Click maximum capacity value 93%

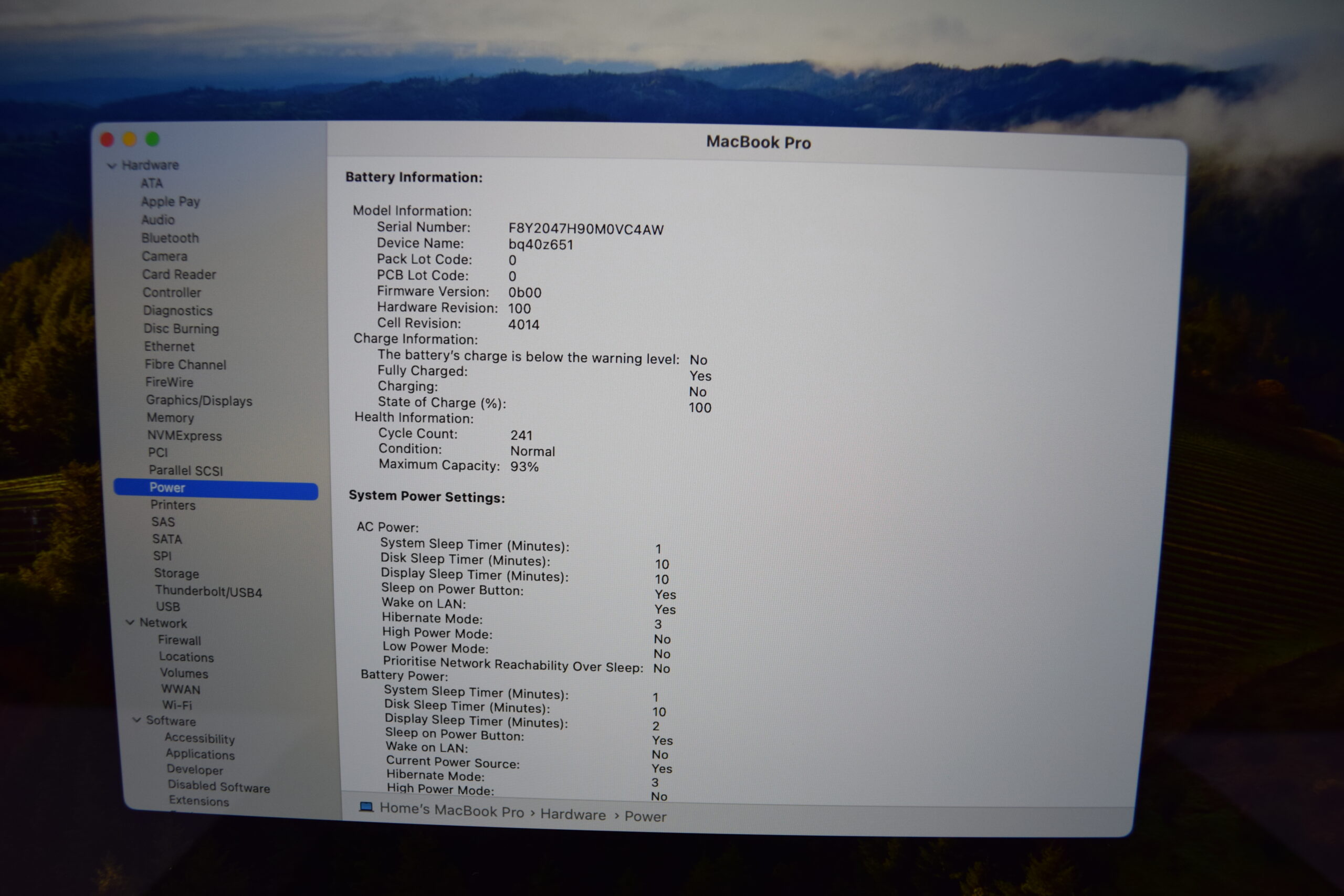tap(524, 467)
